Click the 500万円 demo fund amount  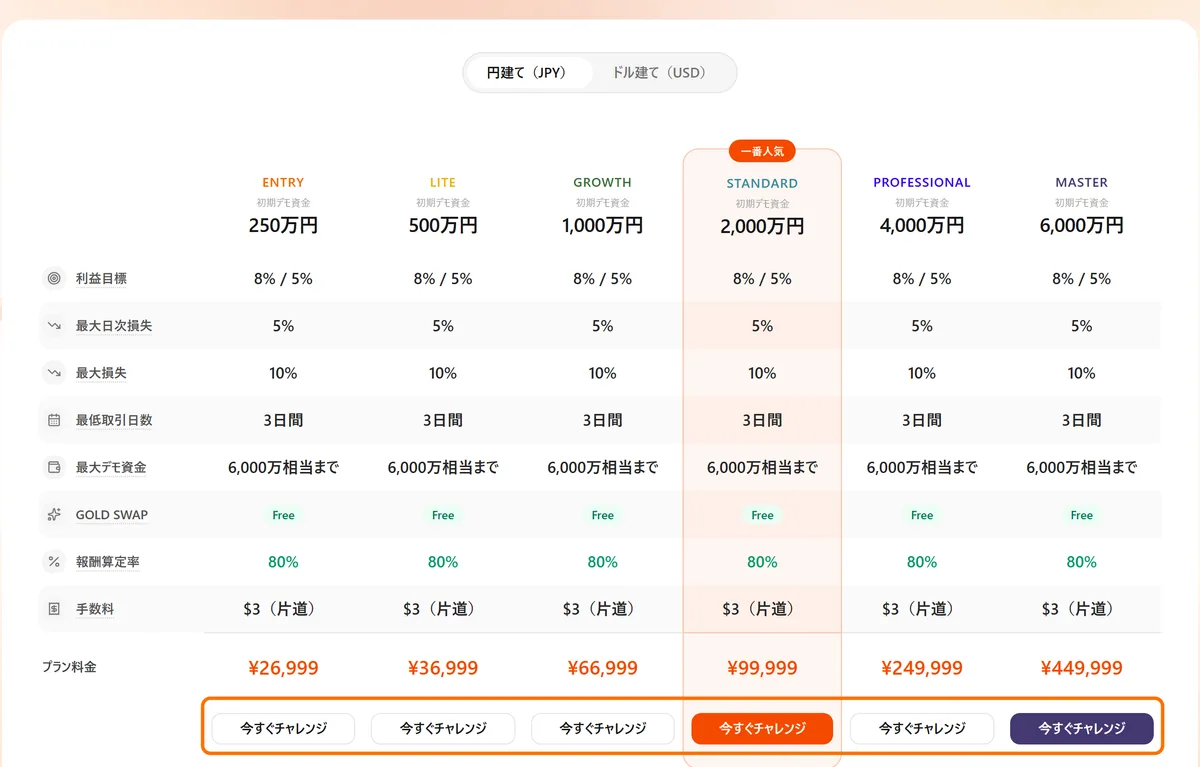point(443,225)
